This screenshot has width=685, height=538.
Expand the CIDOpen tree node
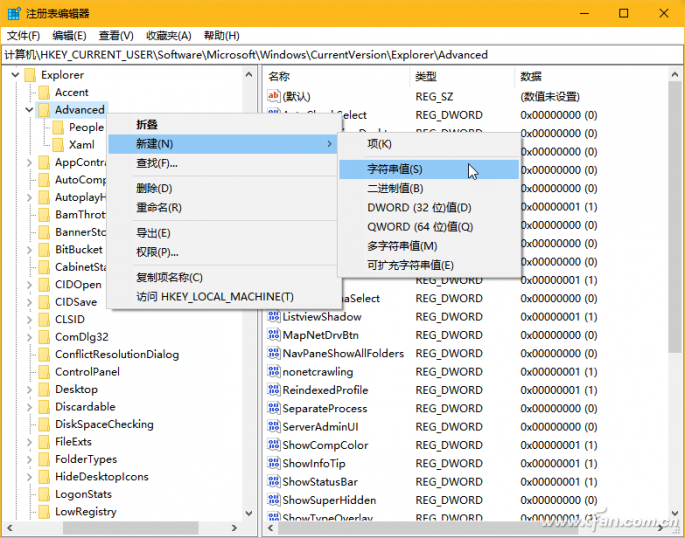(29, 284)
